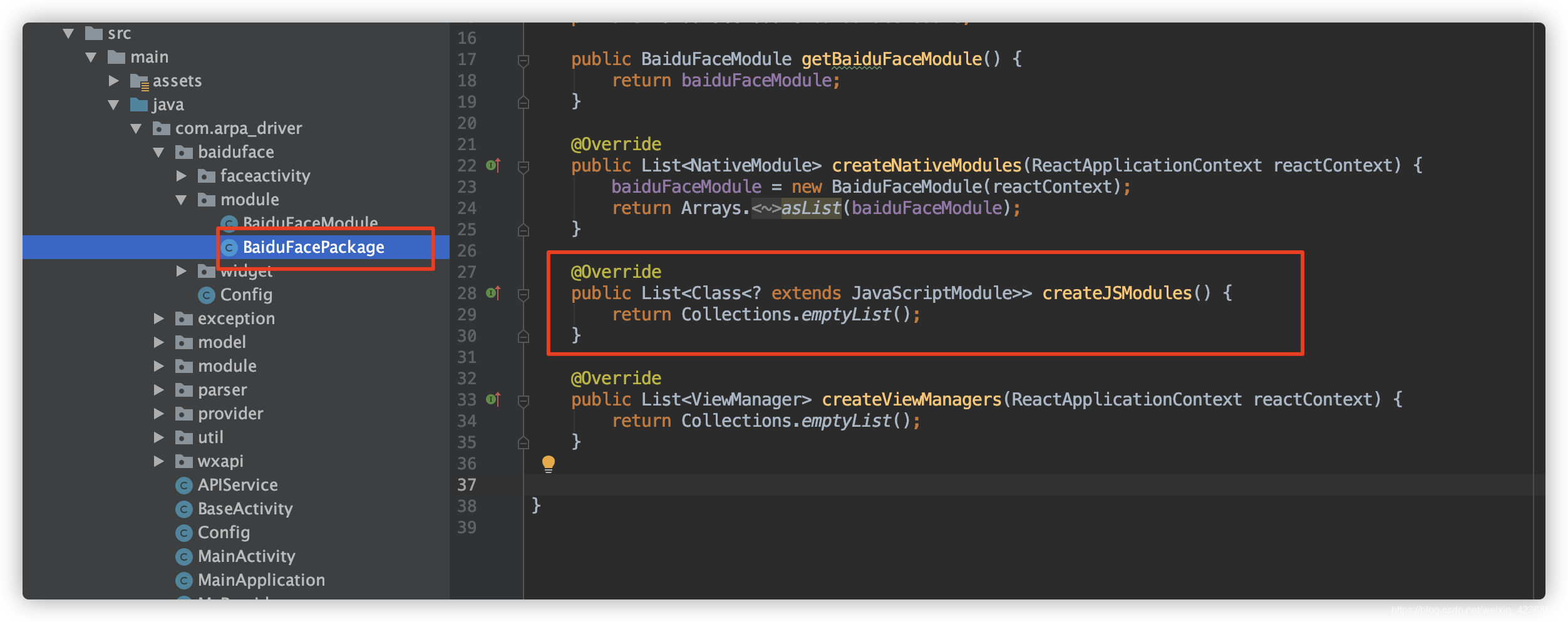Open the BaiduFacePackage file in tree

click(314, 248)
